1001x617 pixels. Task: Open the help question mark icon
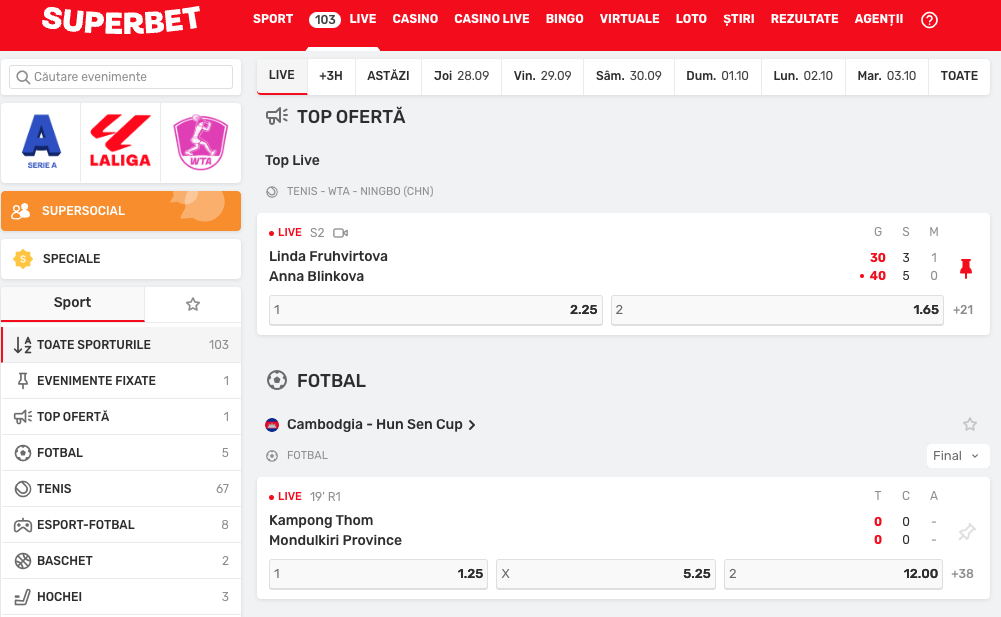tap(930, 20)
